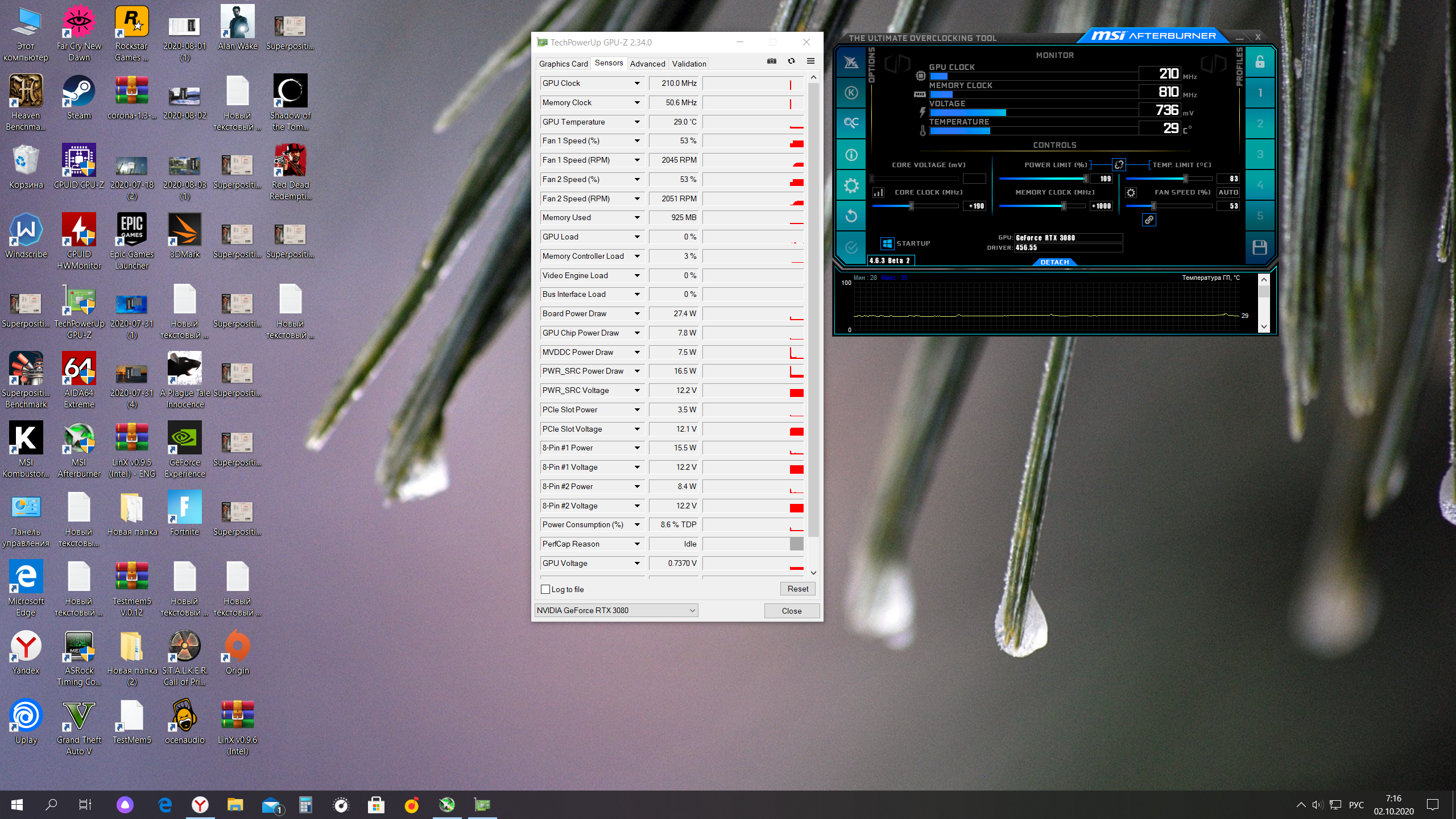1456x819 pixels.
Task: Click the Power Limit slider handle
Action: [1086, 179]
